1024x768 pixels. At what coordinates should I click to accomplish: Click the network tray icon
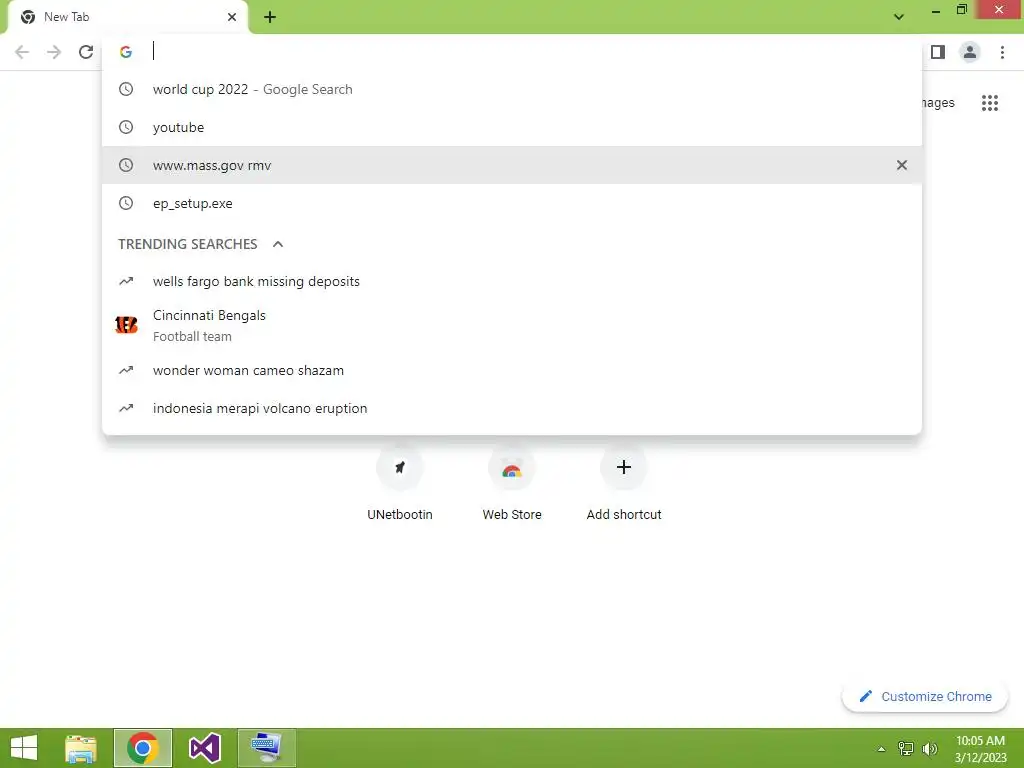coord(906,748)
